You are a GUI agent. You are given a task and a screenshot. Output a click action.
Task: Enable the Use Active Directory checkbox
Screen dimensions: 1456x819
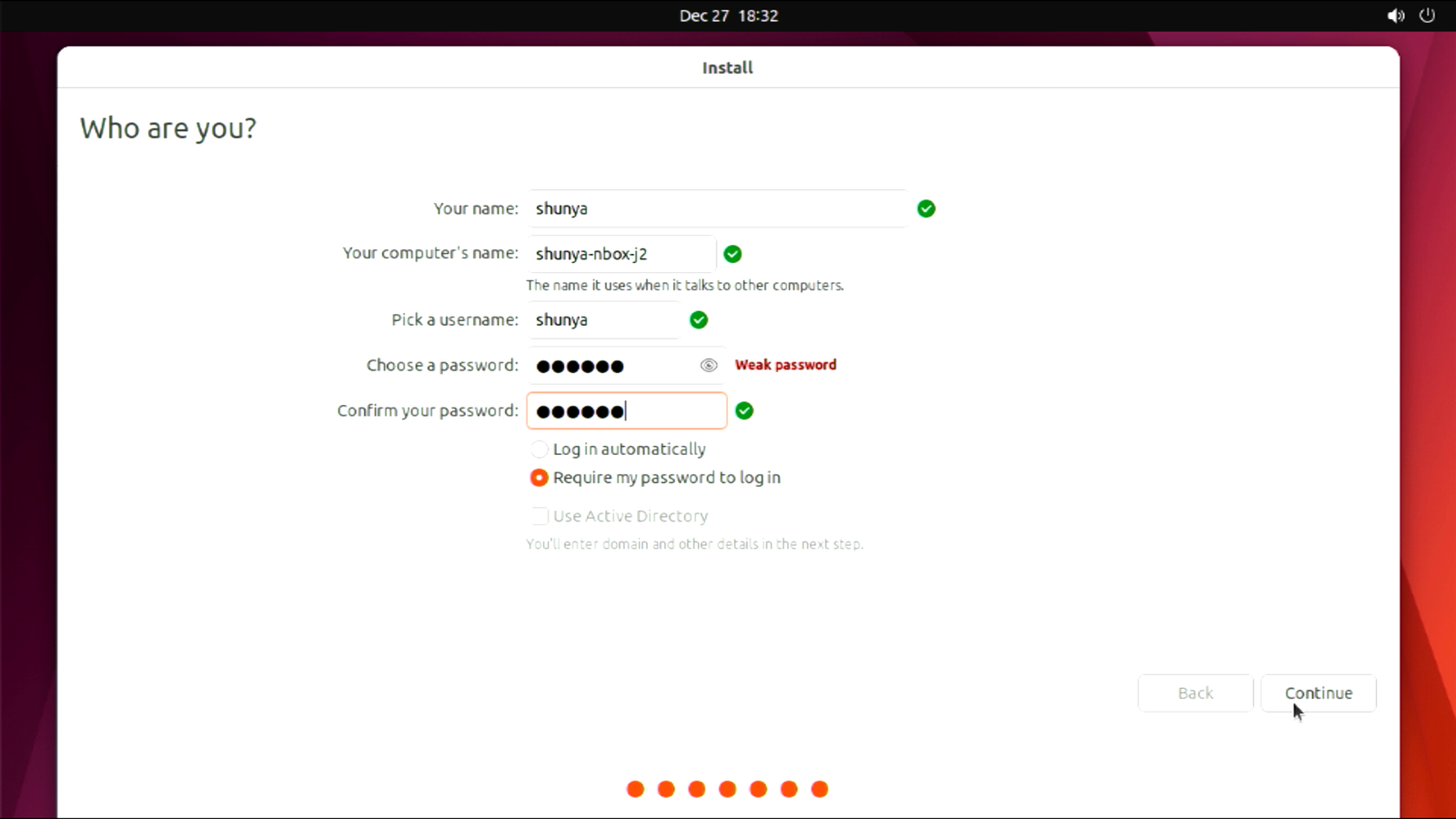click(540, 516)
